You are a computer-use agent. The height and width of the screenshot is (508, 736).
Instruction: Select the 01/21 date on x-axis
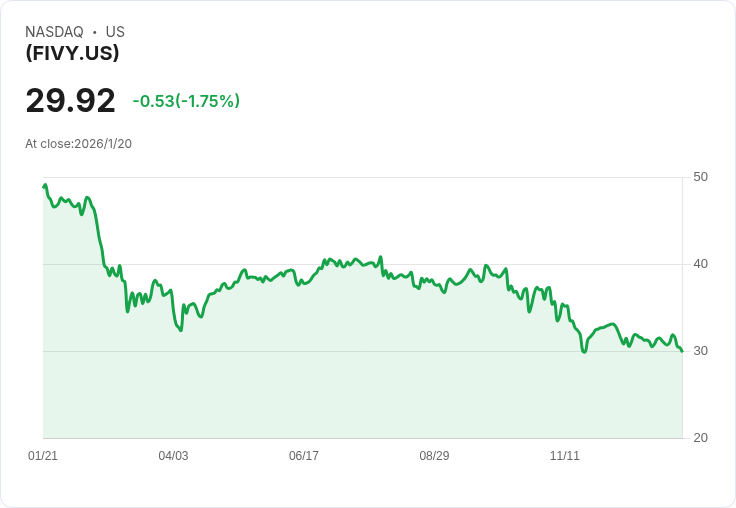(43, 455)
